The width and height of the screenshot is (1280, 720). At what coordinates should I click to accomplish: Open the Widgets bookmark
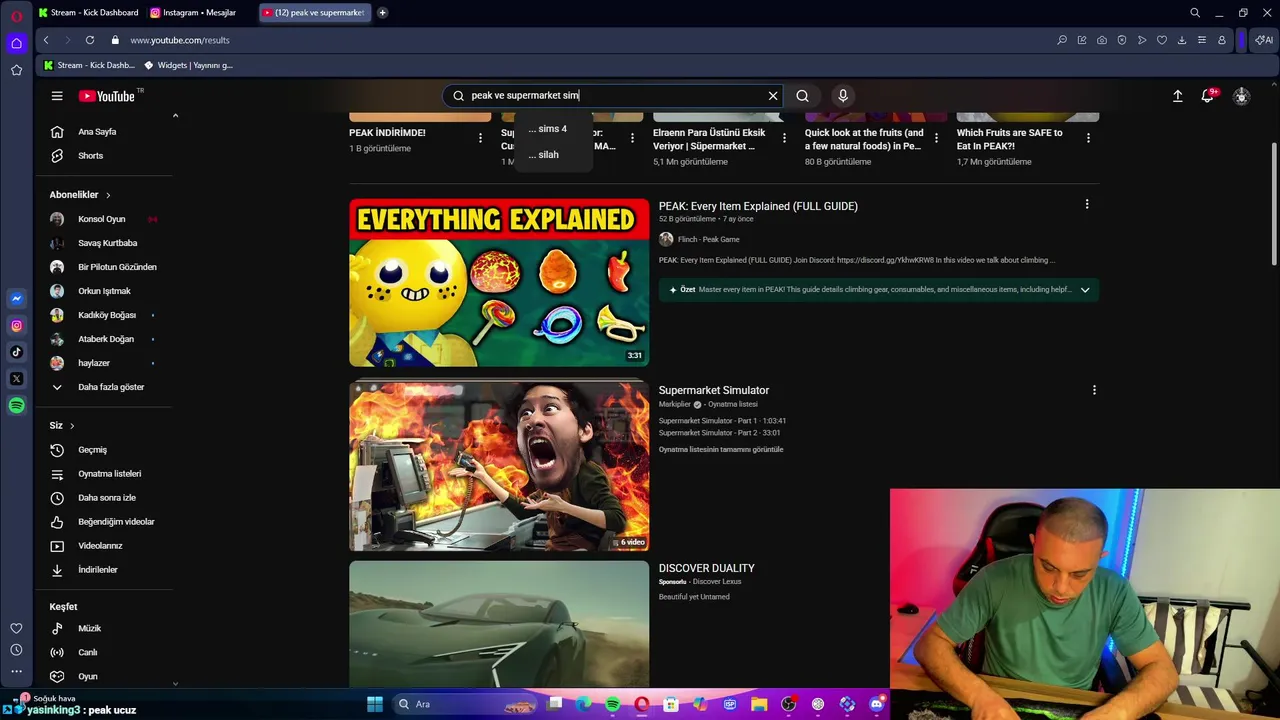point(188,65)
